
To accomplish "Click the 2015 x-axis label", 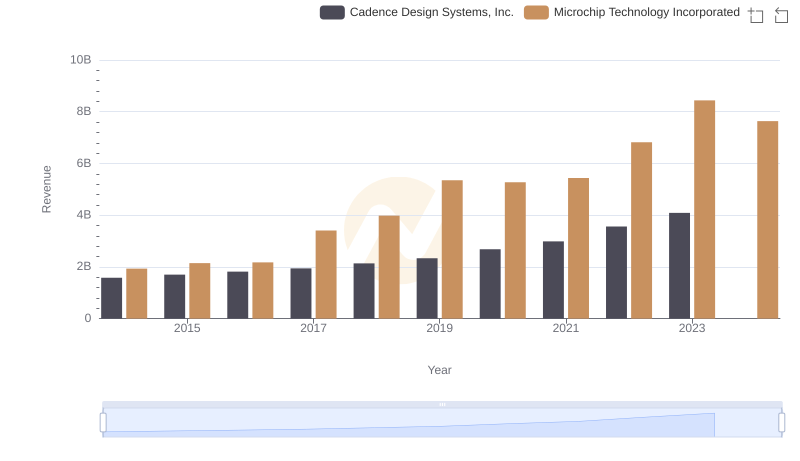I will [187, 328].
